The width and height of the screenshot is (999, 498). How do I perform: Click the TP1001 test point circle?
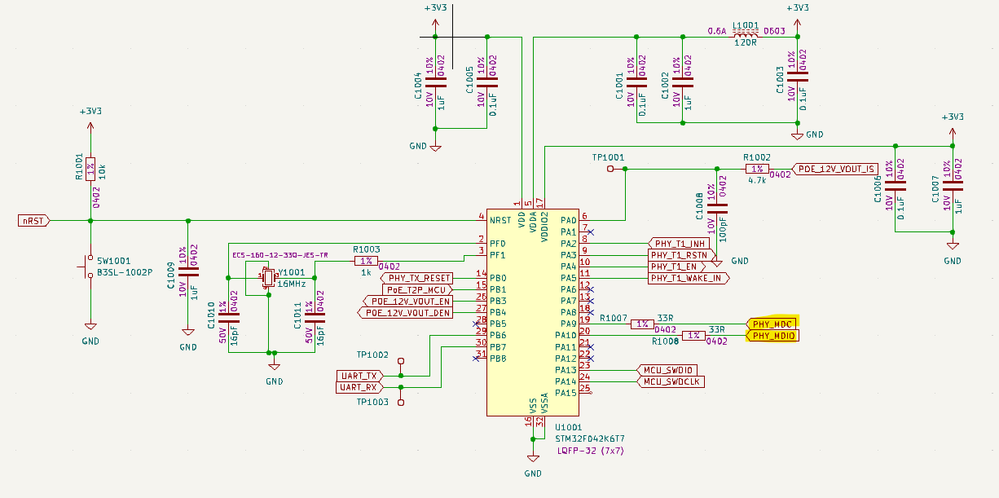[x=610, y=169]
